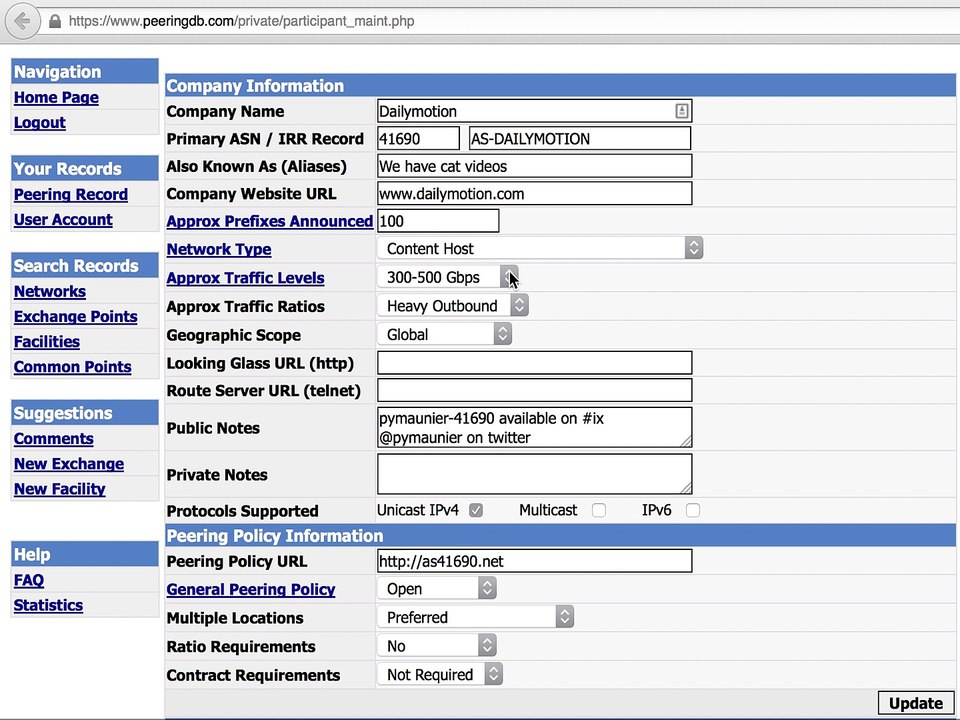Open Peering Record link
This screenshot has height=720, width=960.
coord(71,194)
